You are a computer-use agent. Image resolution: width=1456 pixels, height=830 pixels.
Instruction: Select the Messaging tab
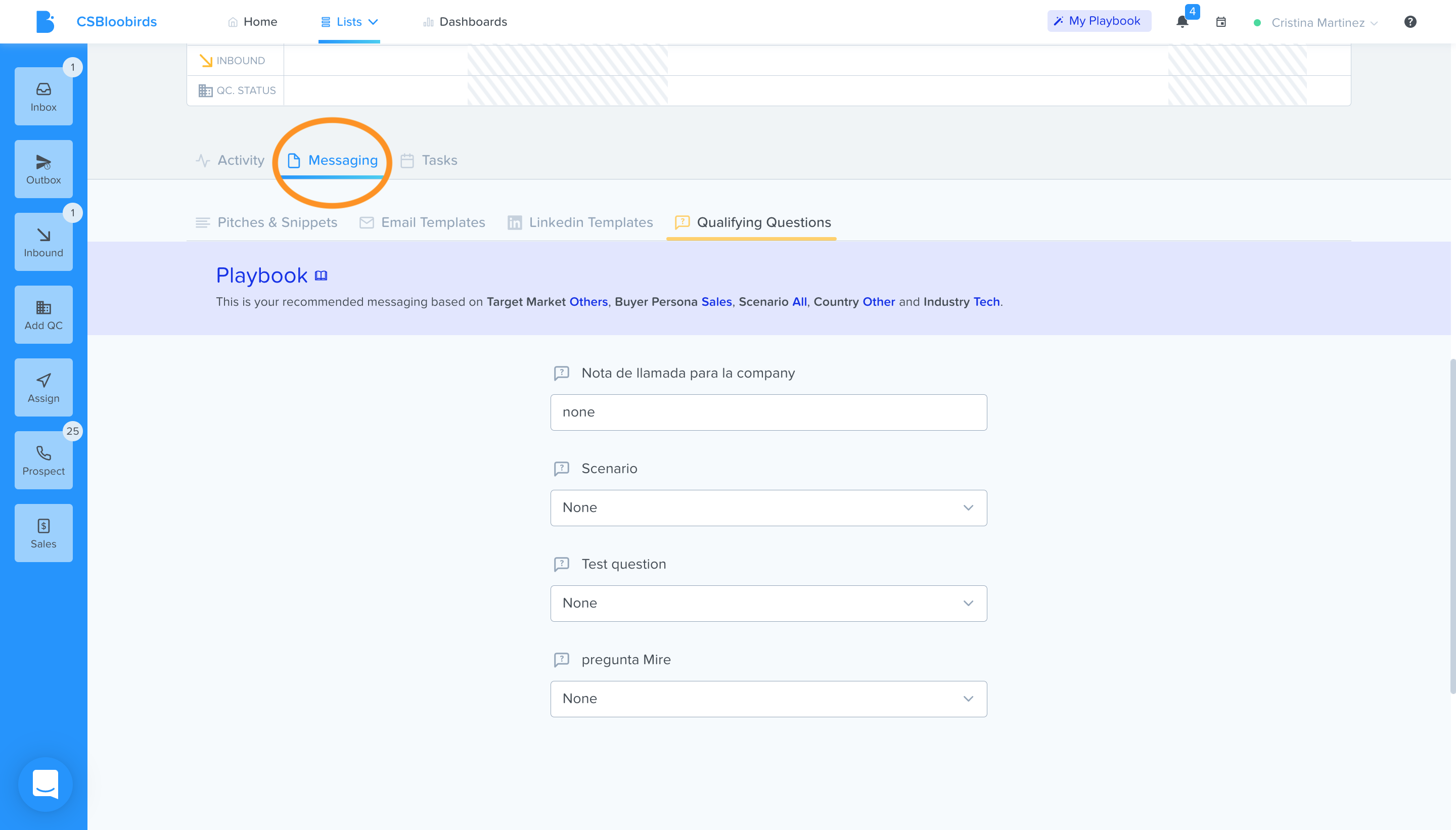click(332, 161)
